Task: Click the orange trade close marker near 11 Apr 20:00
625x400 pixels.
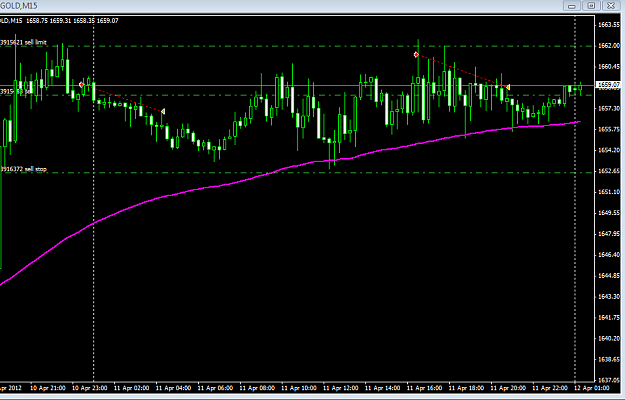Action: [x=508, y=87]
